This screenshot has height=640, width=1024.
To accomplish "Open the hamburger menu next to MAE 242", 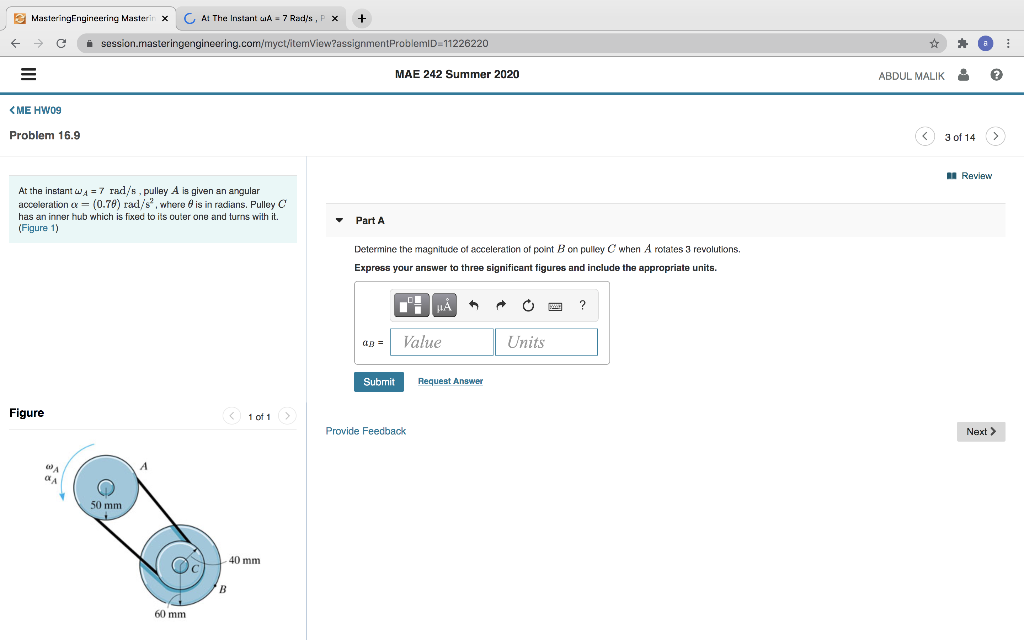I will pos(28,74).
